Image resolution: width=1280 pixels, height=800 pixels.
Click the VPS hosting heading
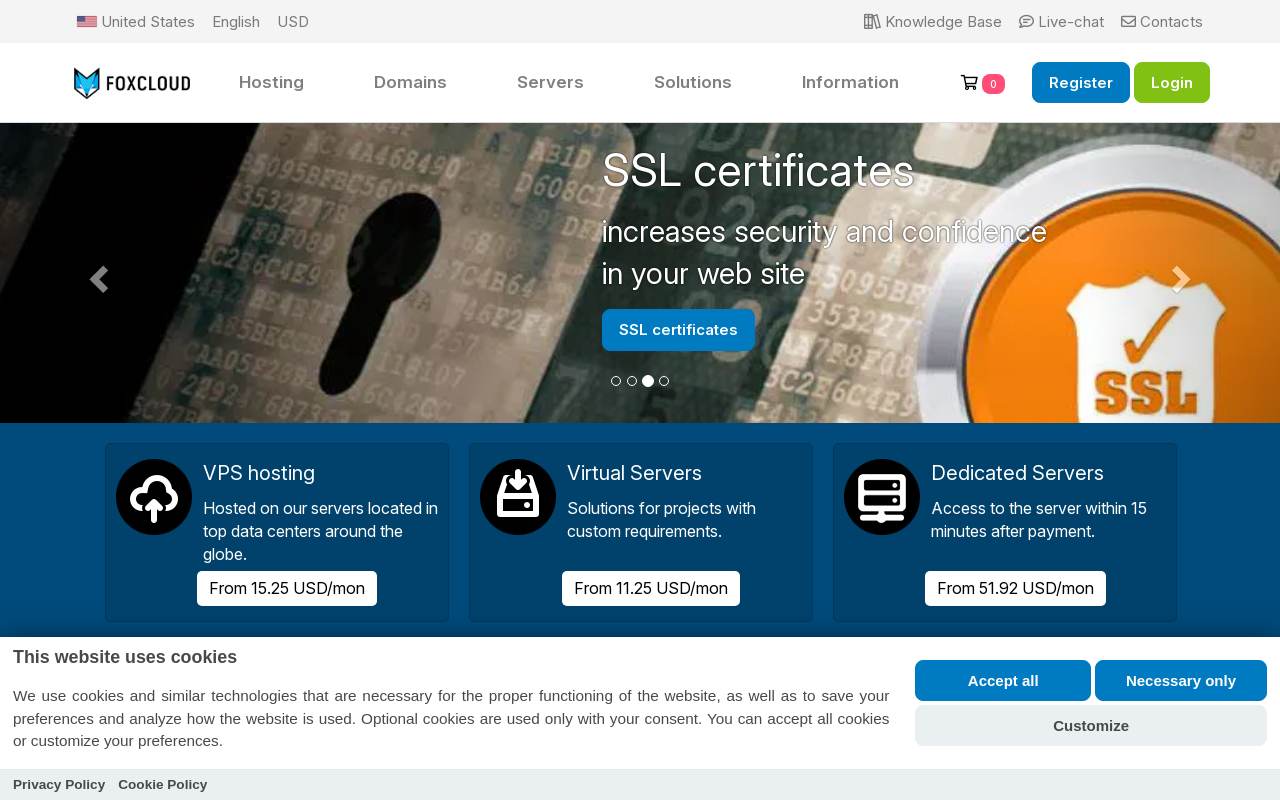pos(259,473)
